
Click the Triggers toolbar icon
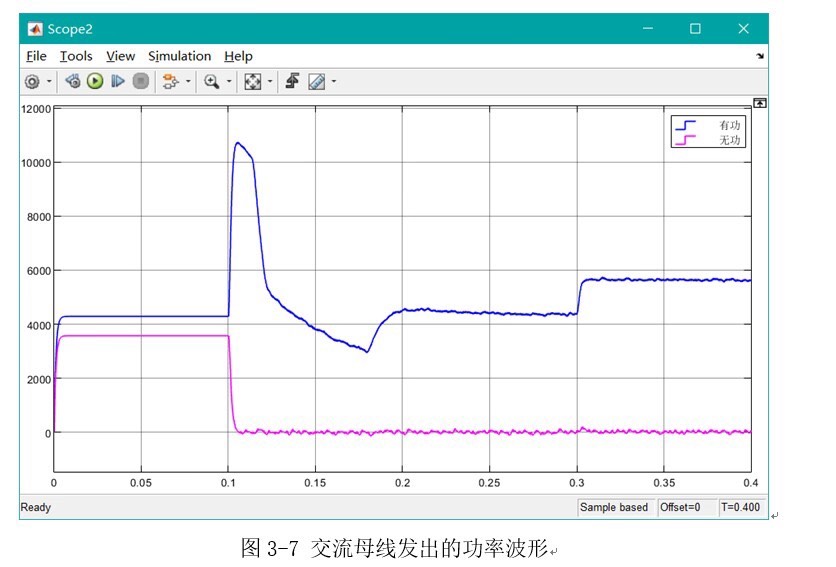pos(292,81)
